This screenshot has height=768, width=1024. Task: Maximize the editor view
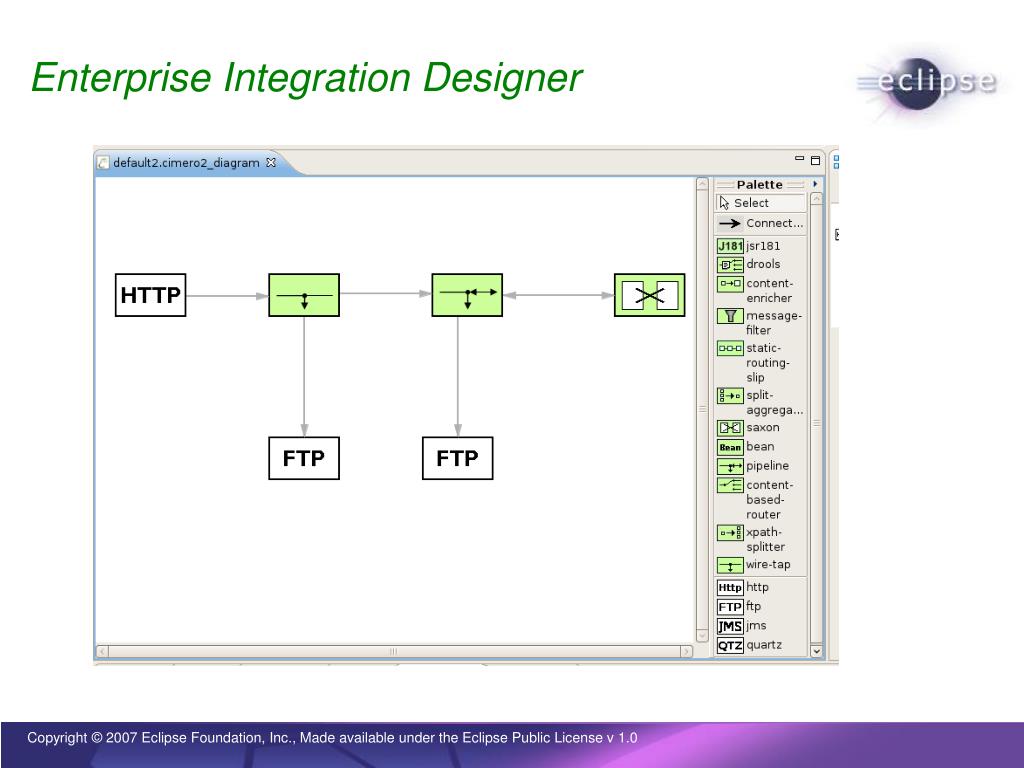click(x=815, y=160)
